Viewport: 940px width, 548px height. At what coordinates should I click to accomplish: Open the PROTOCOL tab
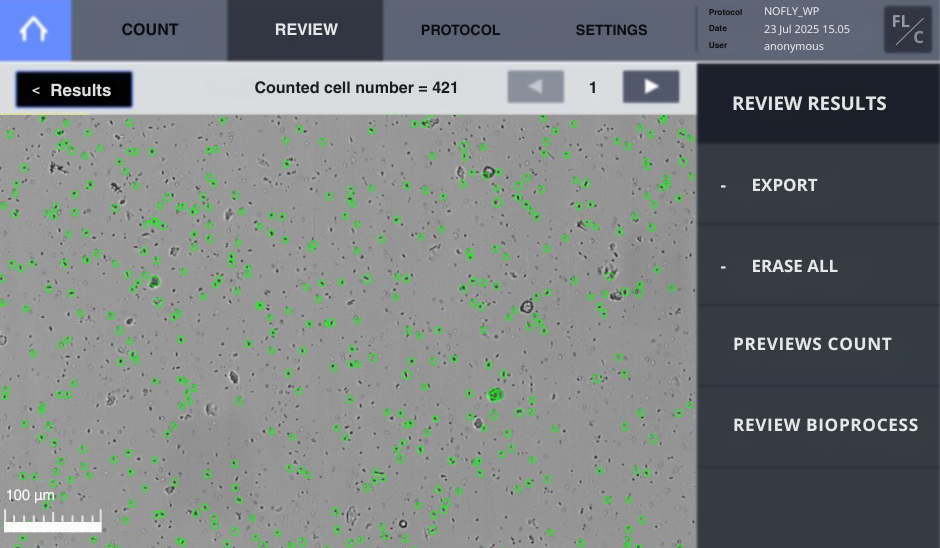(x=460, y=30)
